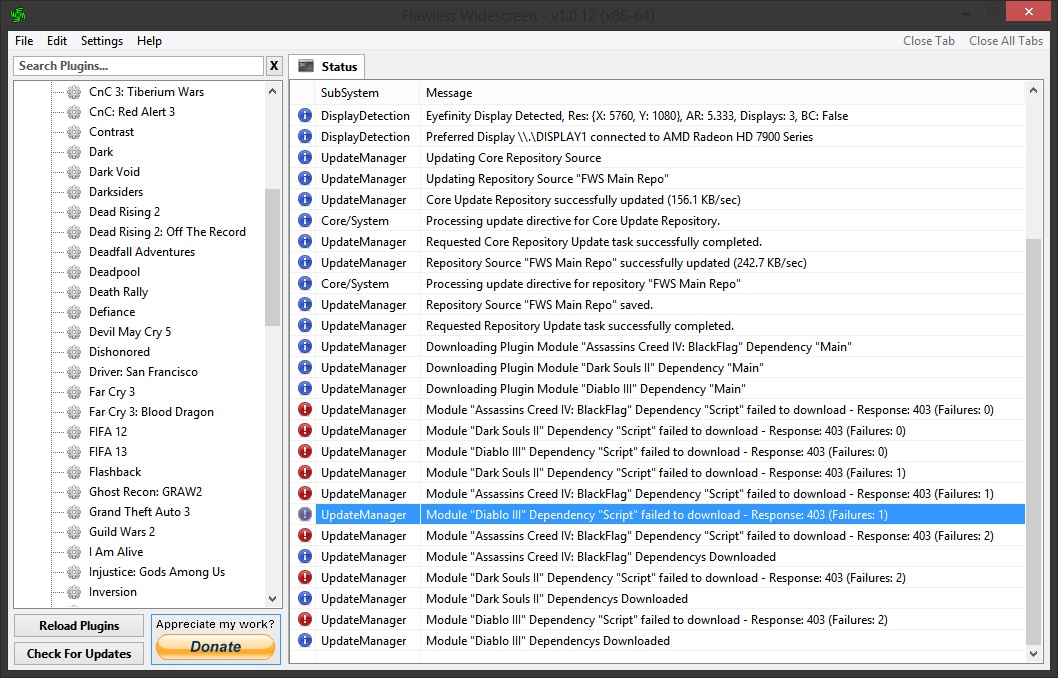Click the gear icon beside Inversion
This screenshot has width=1058, height=678.
coord(74,592)
